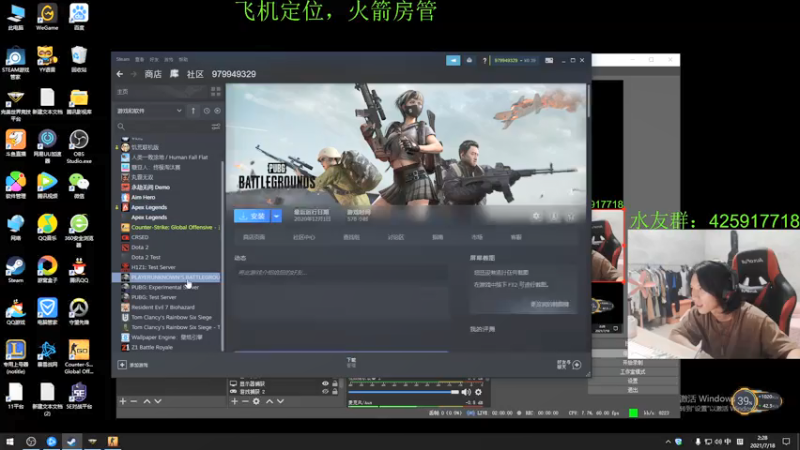The image size is (800, 450).
Task: Switch to Steam in the taskbar
Action: point(71,441)
